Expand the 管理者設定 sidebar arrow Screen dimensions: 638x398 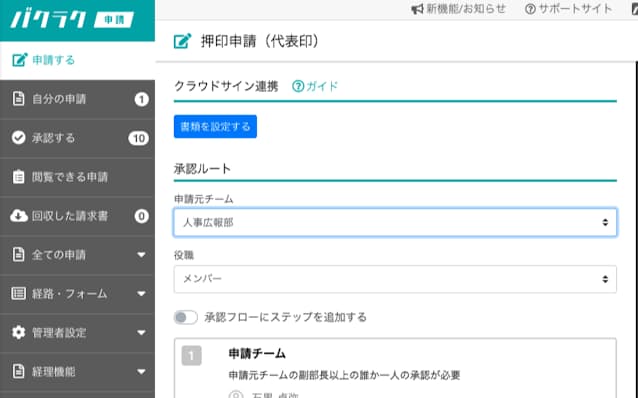pyautogui.click(x=141, y=332)
